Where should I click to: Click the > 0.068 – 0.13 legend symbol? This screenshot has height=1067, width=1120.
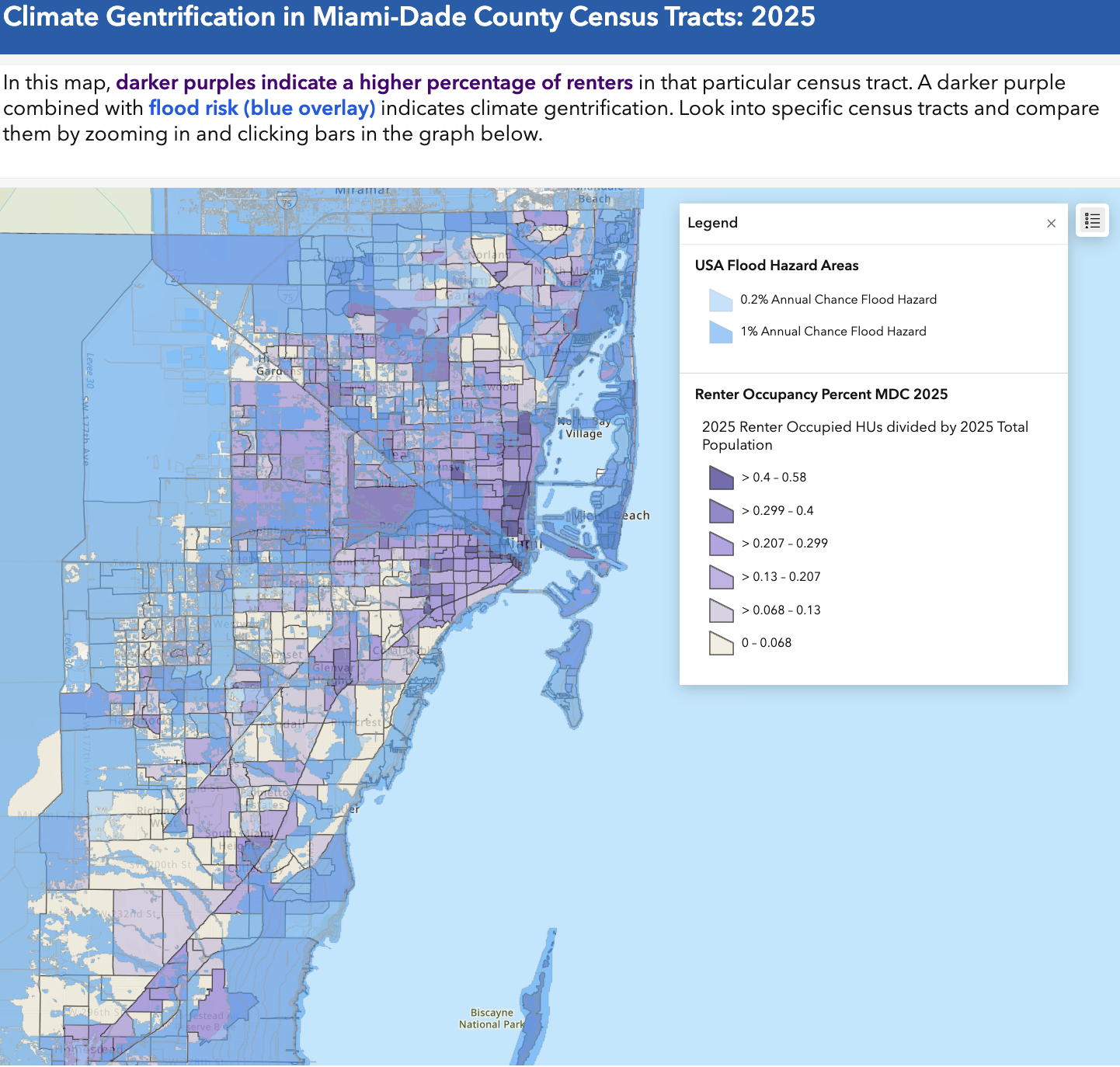coord(721,610)
